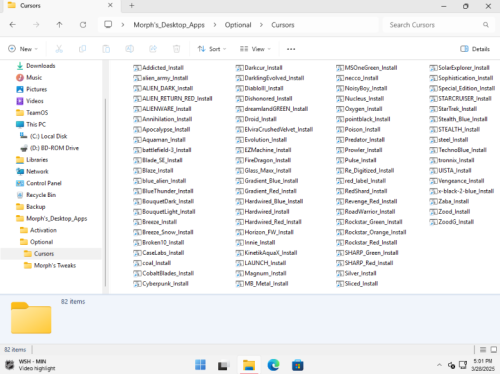
Task: Open the Sort options dropdown
Action: pos(212,49)
